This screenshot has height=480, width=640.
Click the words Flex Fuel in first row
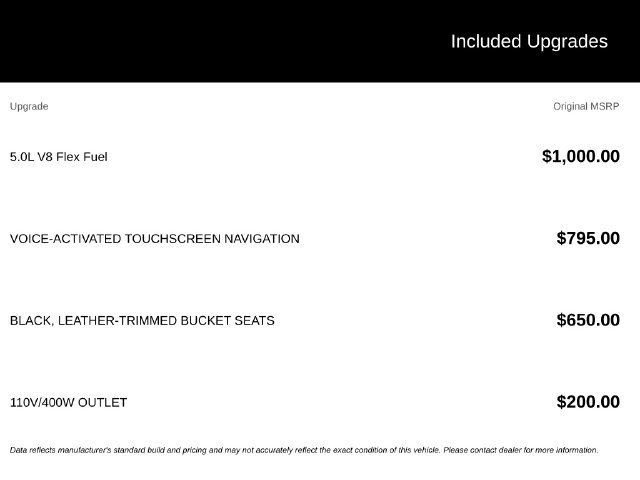(82, 157)
